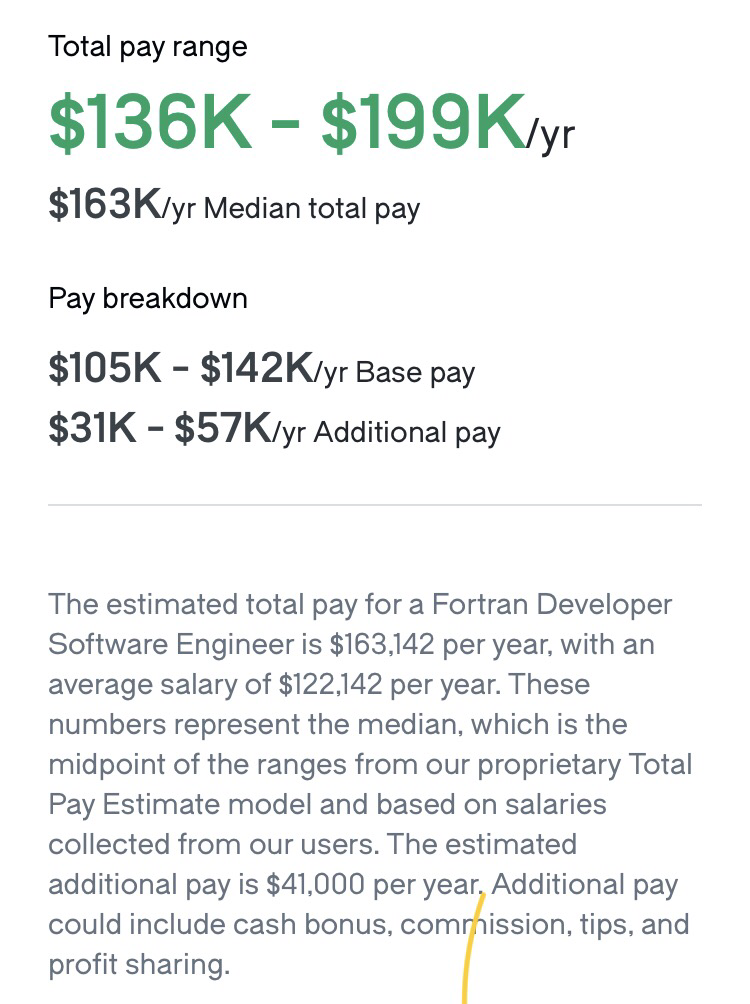Click the "Median total pay" label
Screen dimensions: 750x1004
pyautogui.click(x=312, y=209)
